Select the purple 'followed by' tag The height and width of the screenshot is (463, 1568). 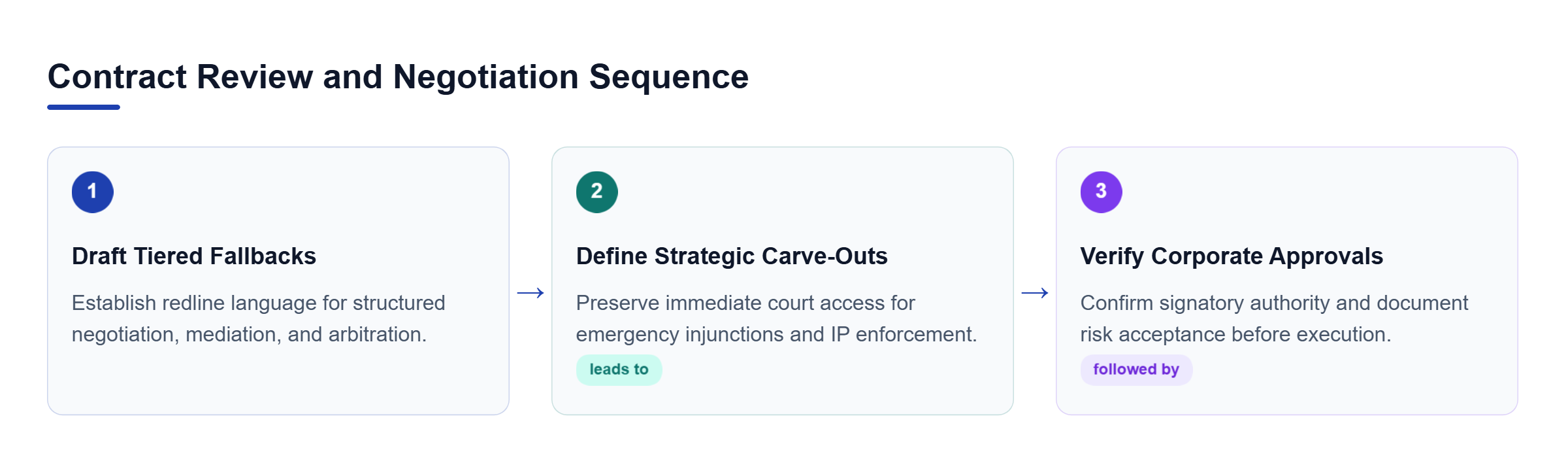1136,369
